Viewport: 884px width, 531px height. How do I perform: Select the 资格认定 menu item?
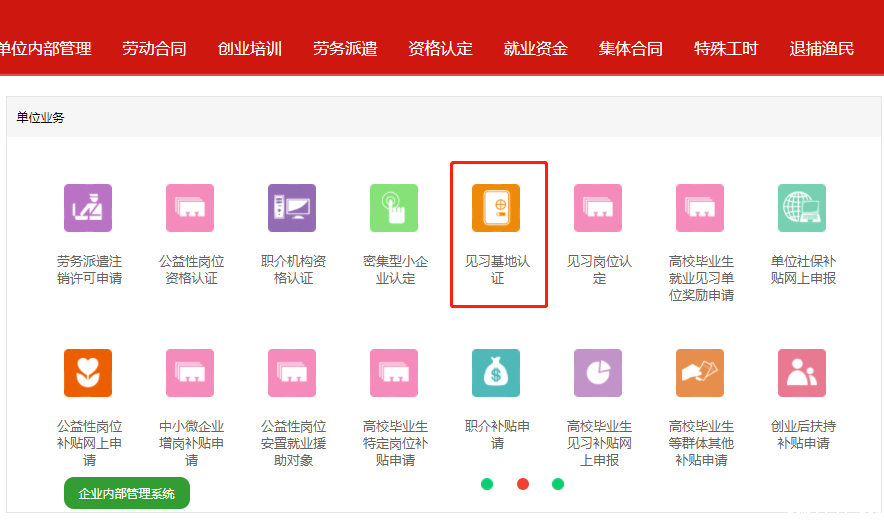point(440,49)
